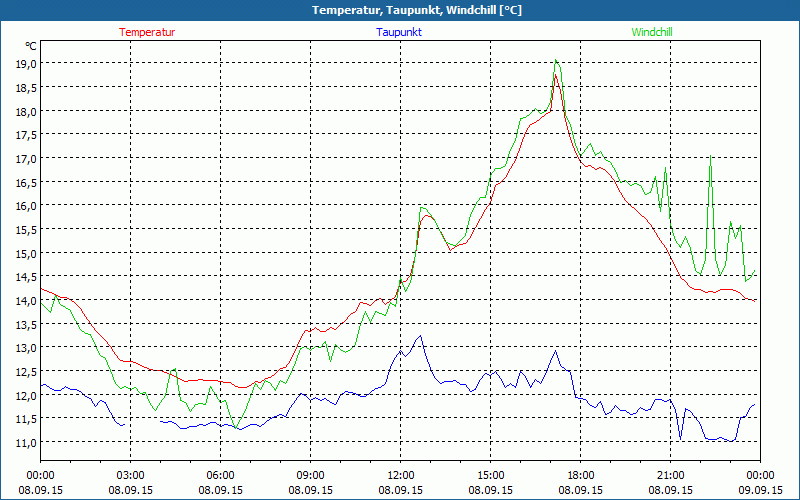800x500 pixels.
Task: Click the 12,5 y-axis value
Action: (26, 371)
